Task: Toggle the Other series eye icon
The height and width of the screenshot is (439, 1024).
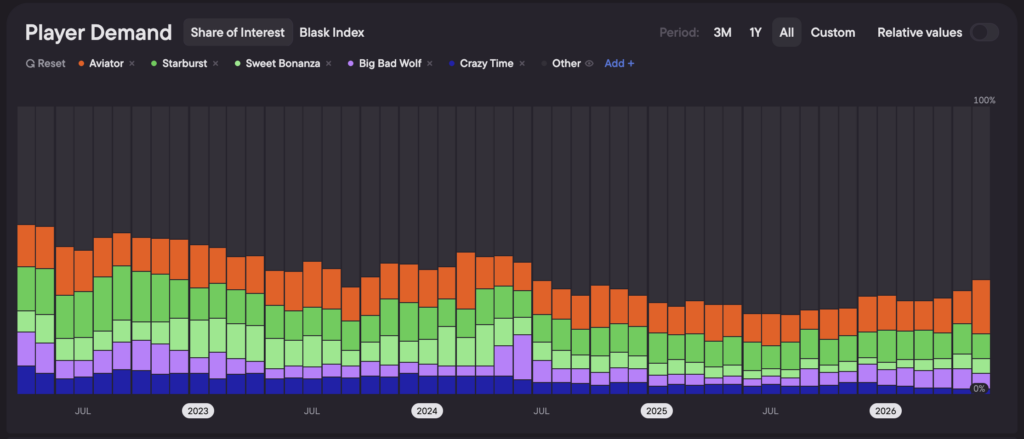Action: (x=589, y=63)
